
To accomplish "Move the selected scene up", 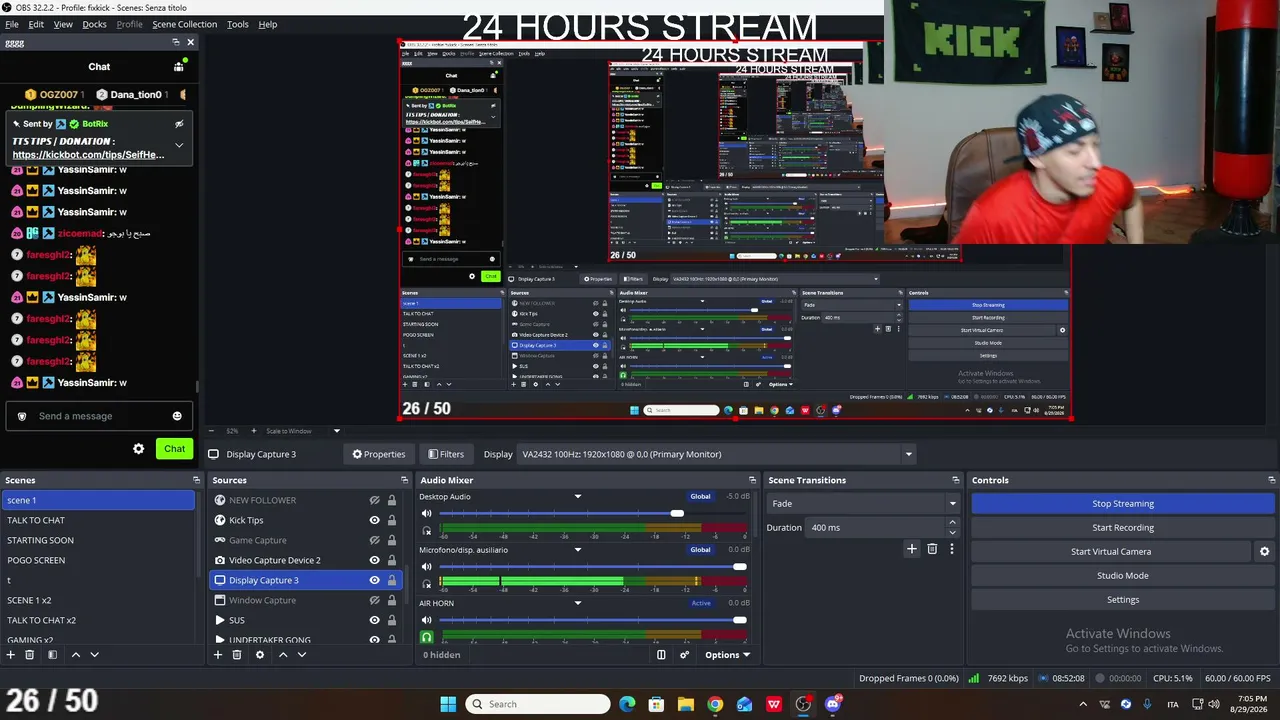I will coord(75,655).
